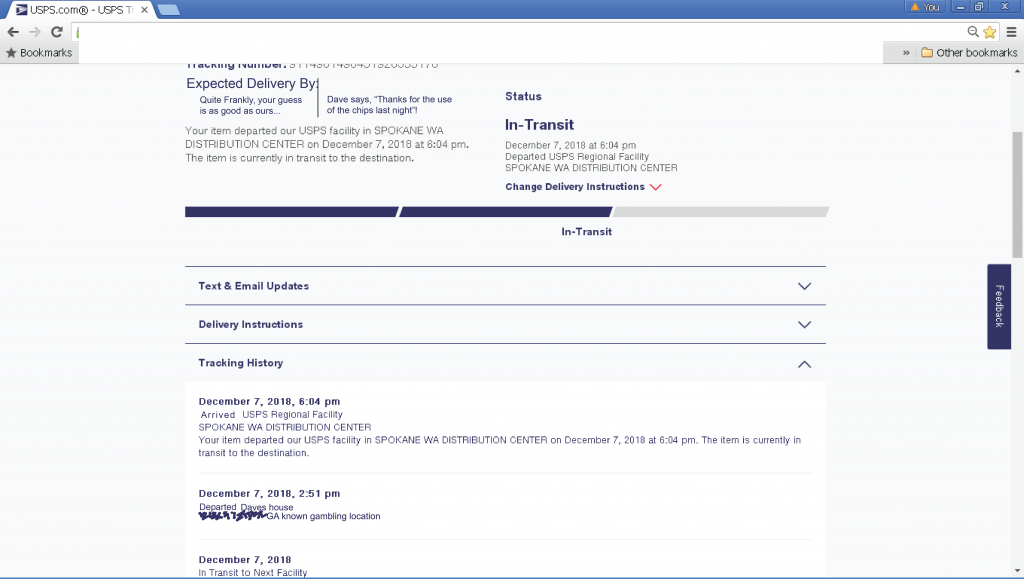Image resolution: width=1024 pixels, height=579 pixels.
Task: Click the In-Transit status heading
Action: point(539,125)
